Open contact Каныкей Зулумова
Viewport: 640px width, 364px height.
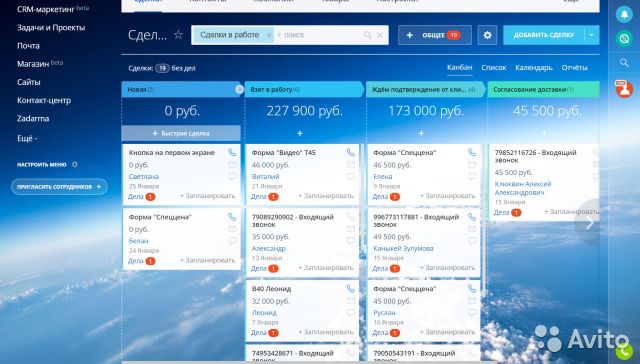tap(403, 249)
